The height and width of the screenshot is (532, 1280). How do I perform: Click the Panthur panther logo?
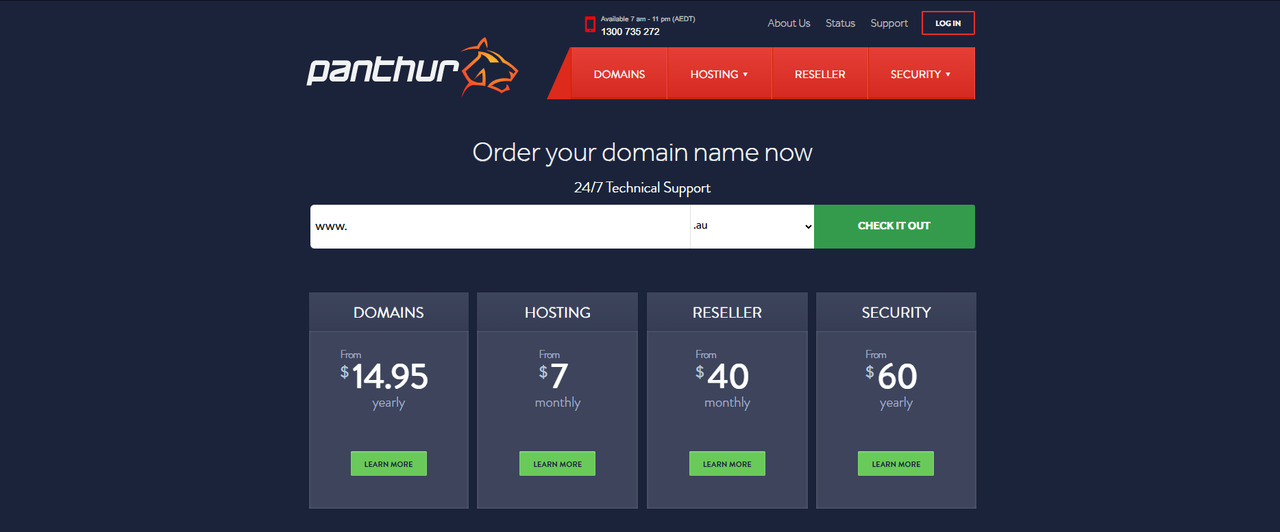(x=412, y=68)
